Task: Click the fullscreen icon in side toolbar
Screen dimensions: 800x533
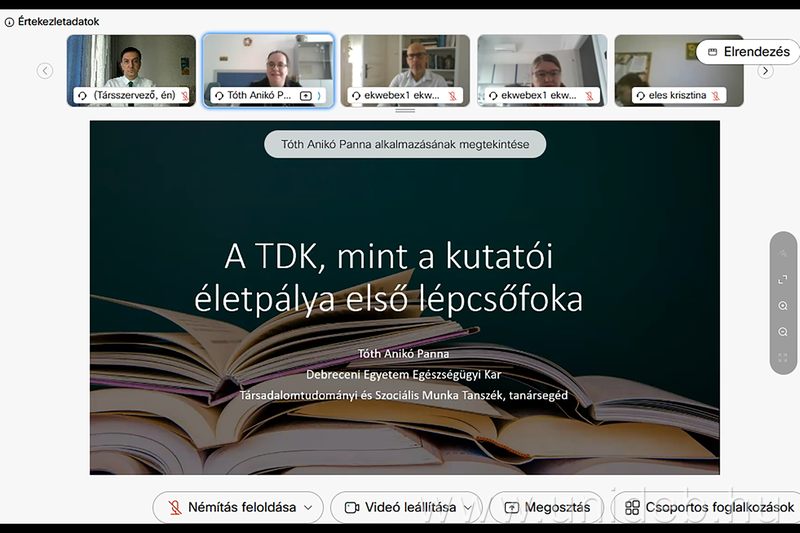Action: (x=783, y=279)
